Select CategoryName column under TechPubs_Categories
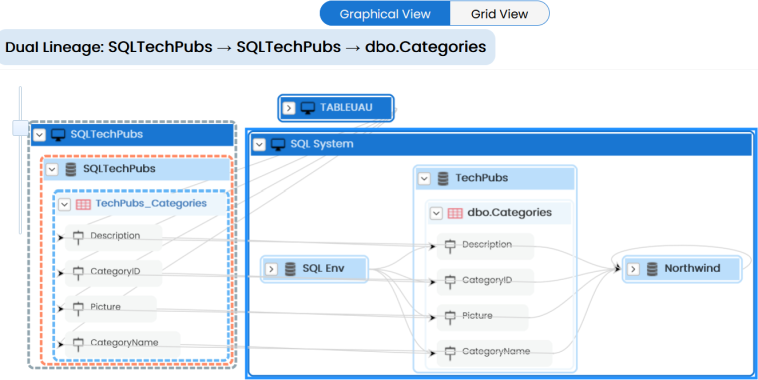Viewport: 758px width, 380px height. [x=122, y=344]
